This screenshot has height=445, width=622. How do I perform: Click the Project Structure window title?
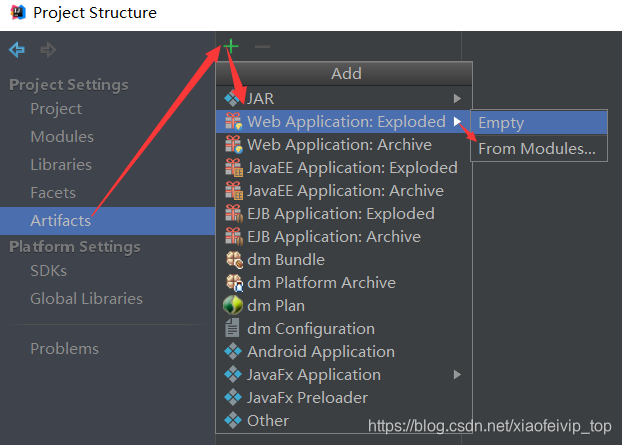click(x=95, y=13)
